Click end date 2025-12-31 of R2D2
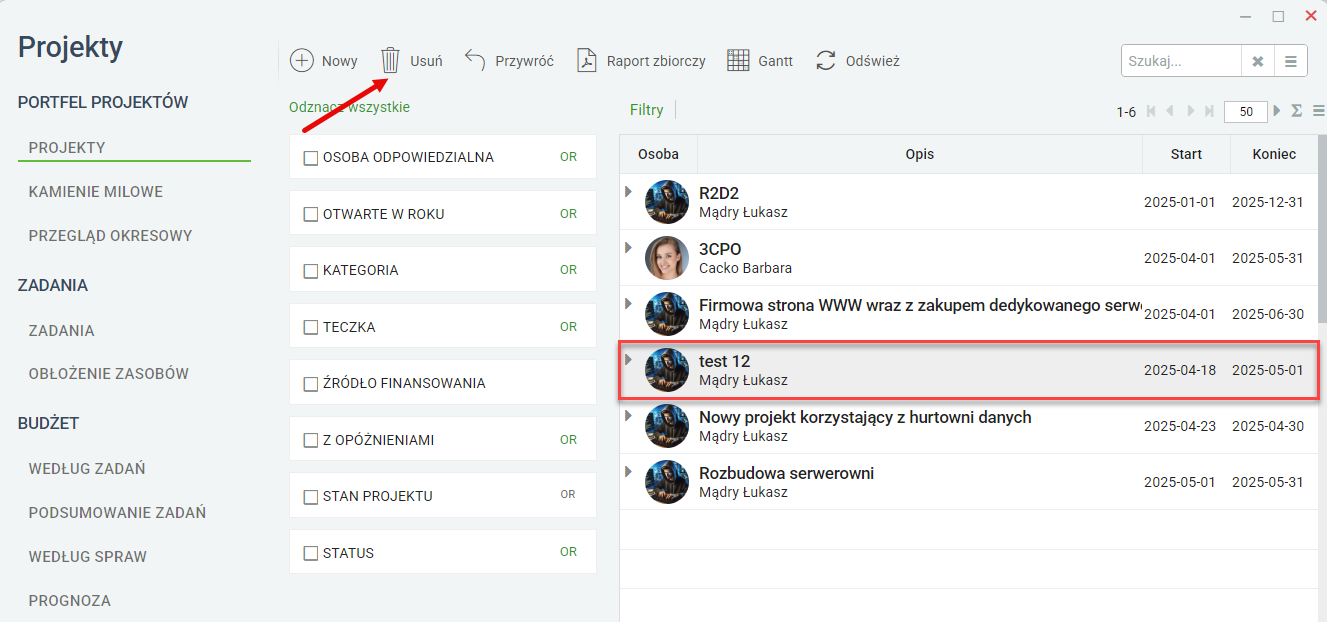 [x=1268, y=202]
